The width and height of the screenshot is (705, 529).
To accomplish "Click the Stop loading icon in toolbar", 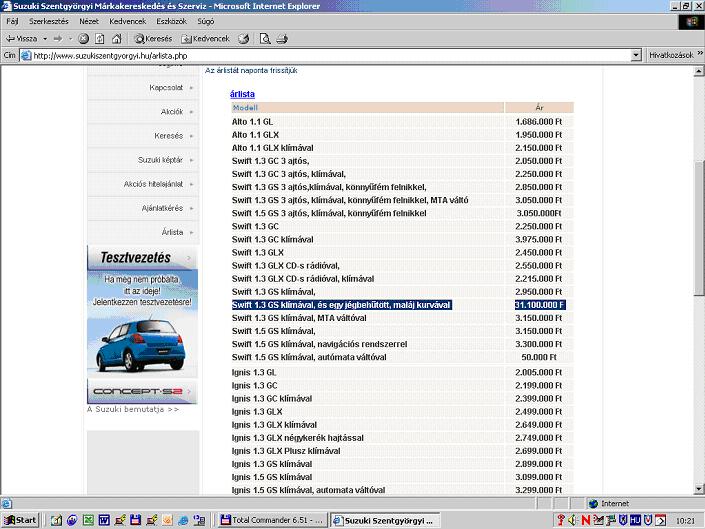I will (84, 39).
